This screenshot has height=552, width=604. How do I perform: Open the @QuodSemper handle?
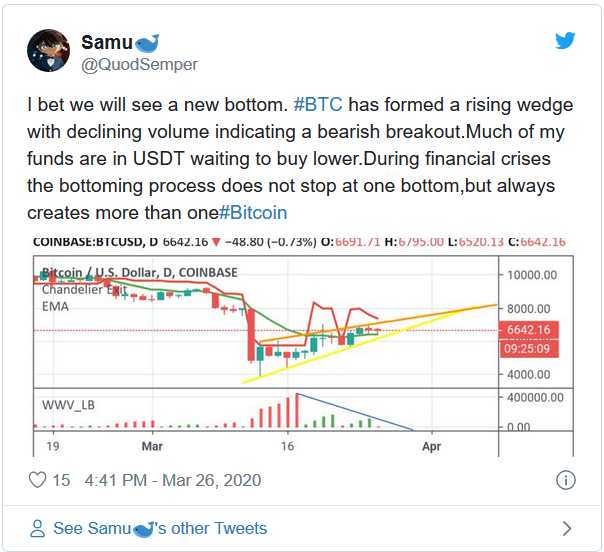pyautogui.click(x=139, y=65)
